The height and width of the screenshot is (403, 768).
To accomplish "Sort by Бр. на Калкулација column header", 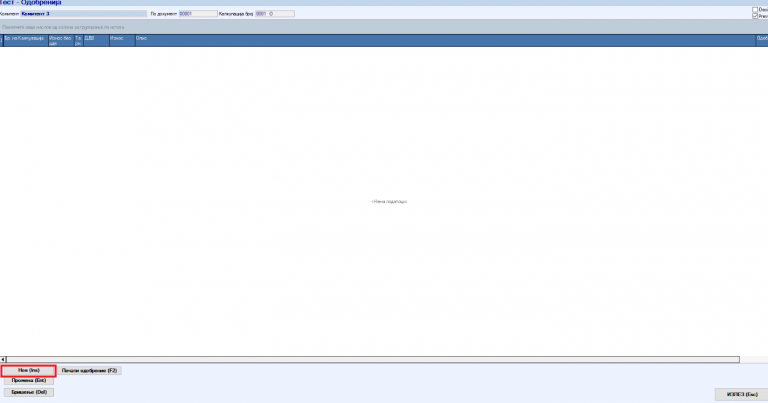I will [25, 41].
